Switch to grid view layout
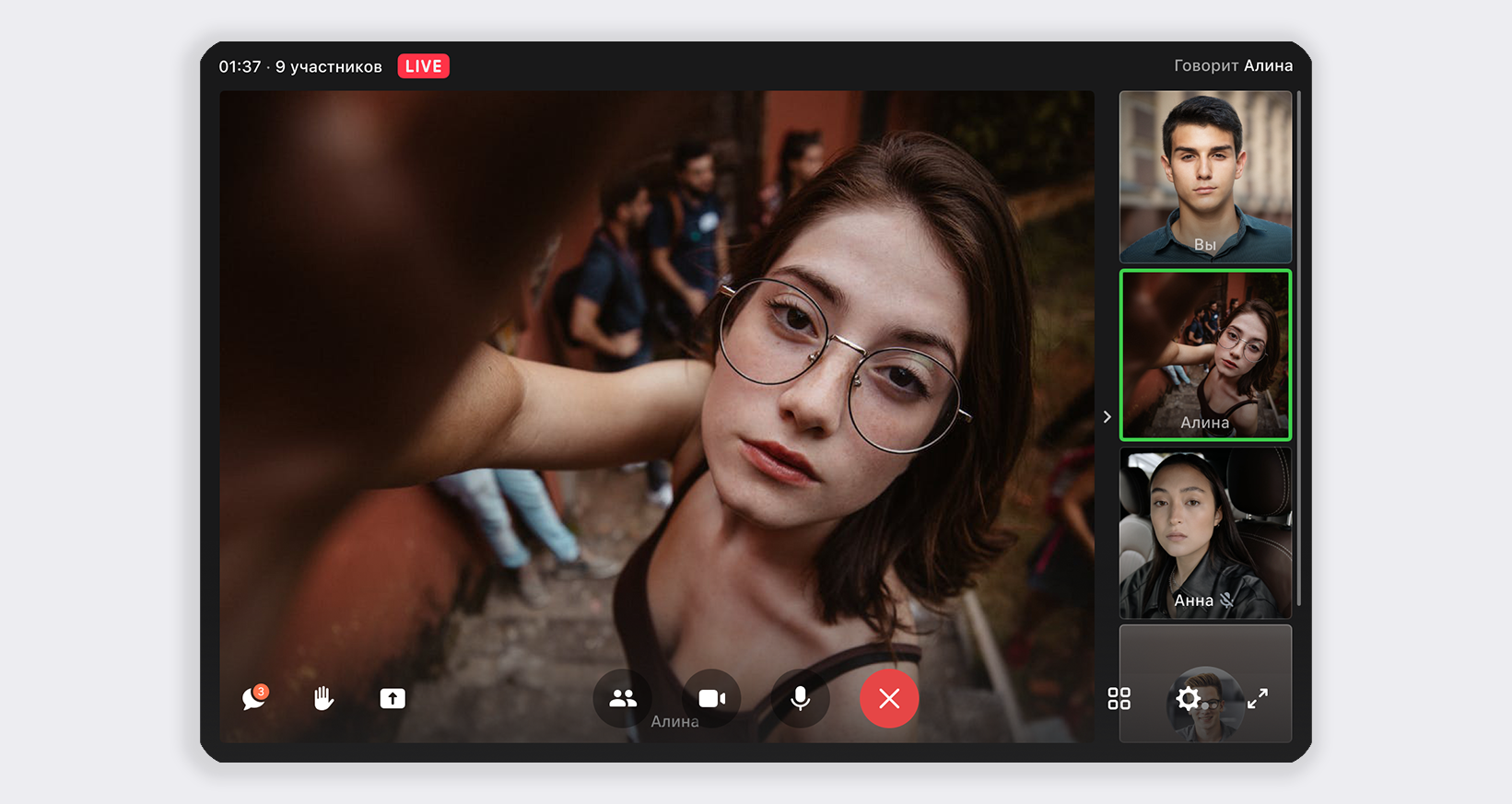 (x=1119, y=699)
